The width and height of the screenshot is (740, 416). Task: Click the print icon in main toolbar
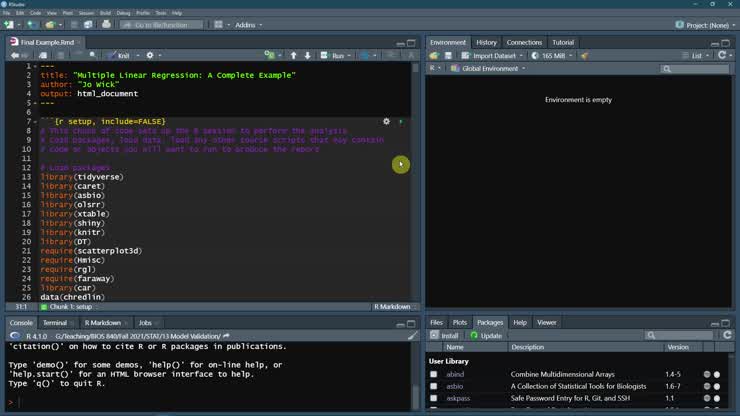coord(106,25)
